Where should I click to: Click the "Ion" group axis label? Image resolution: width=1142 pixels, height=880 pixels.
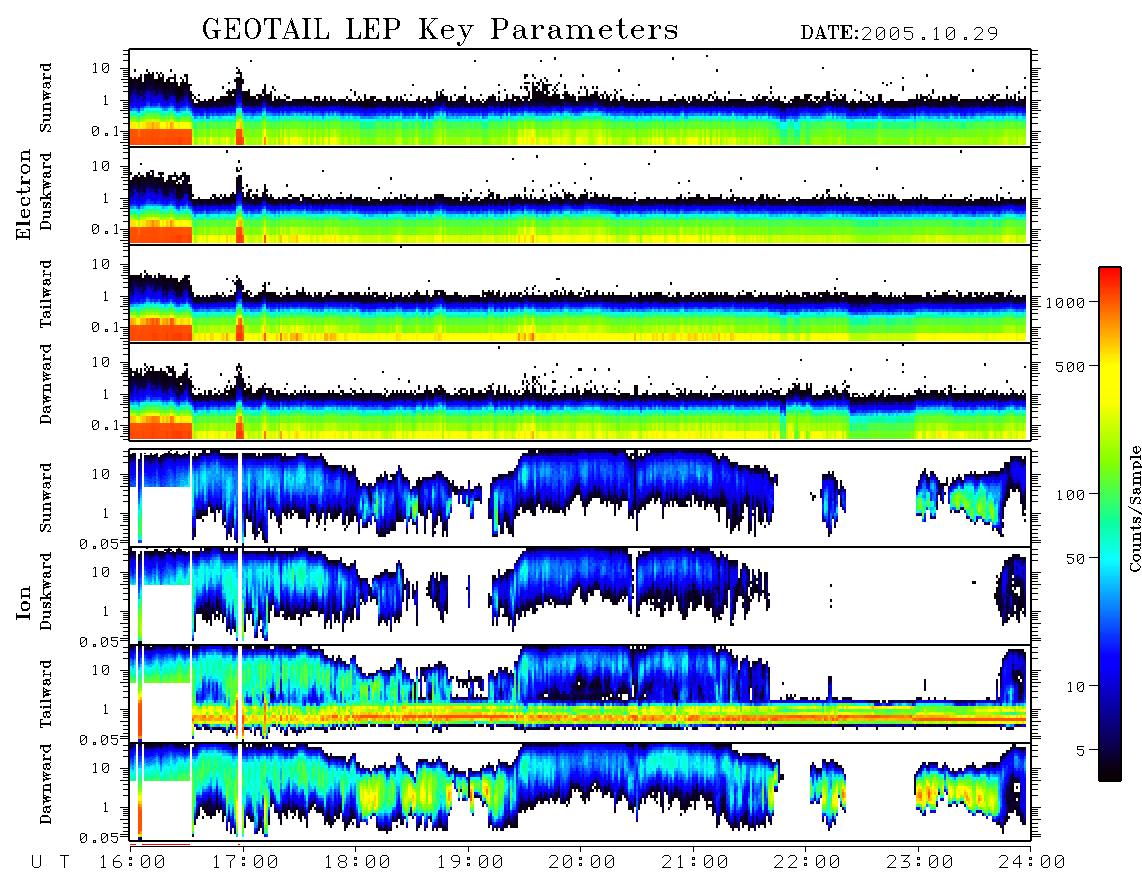coord(24,603)
